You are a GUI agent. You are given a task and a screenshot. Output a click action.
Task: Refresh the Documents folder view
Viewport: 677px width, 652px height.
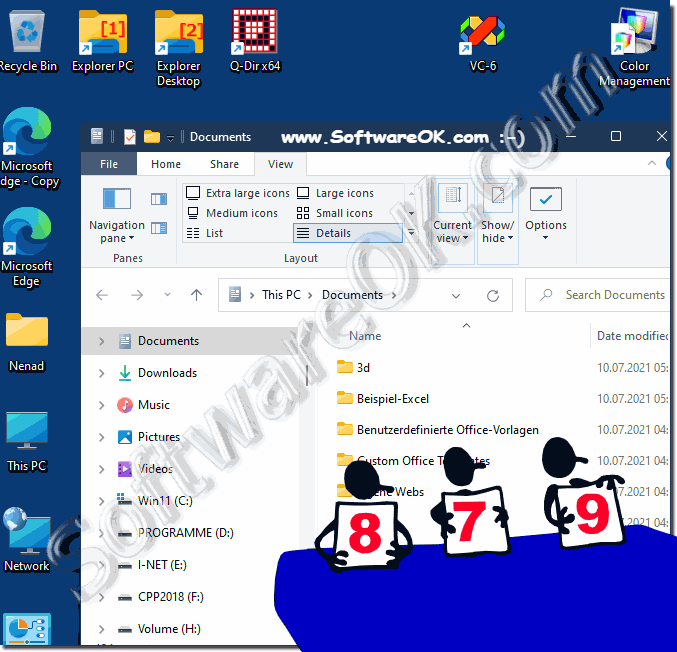(x=493, y=295)
